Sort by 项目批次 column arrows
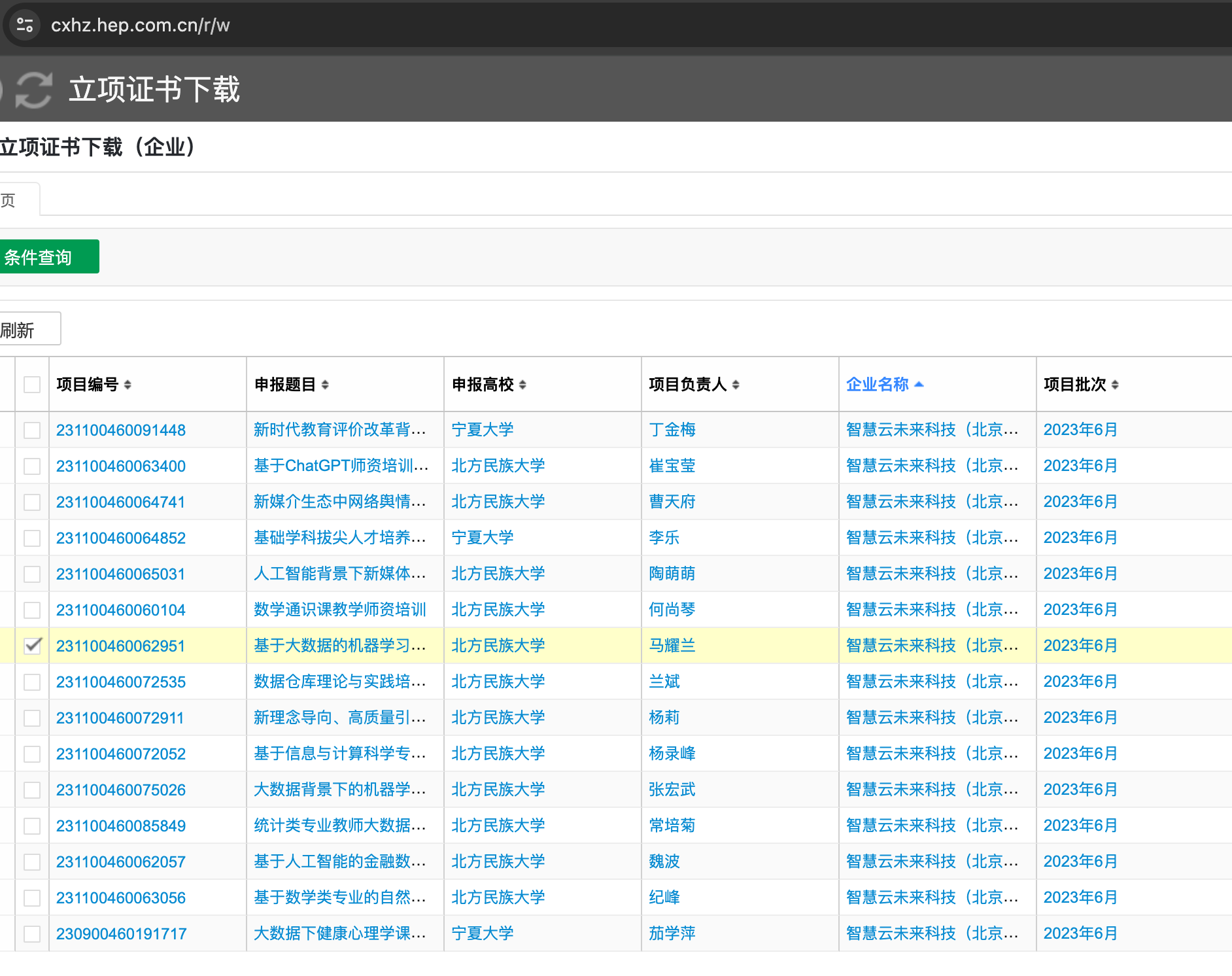Viewport: 1232px width, 976px height. (1115, 385)
